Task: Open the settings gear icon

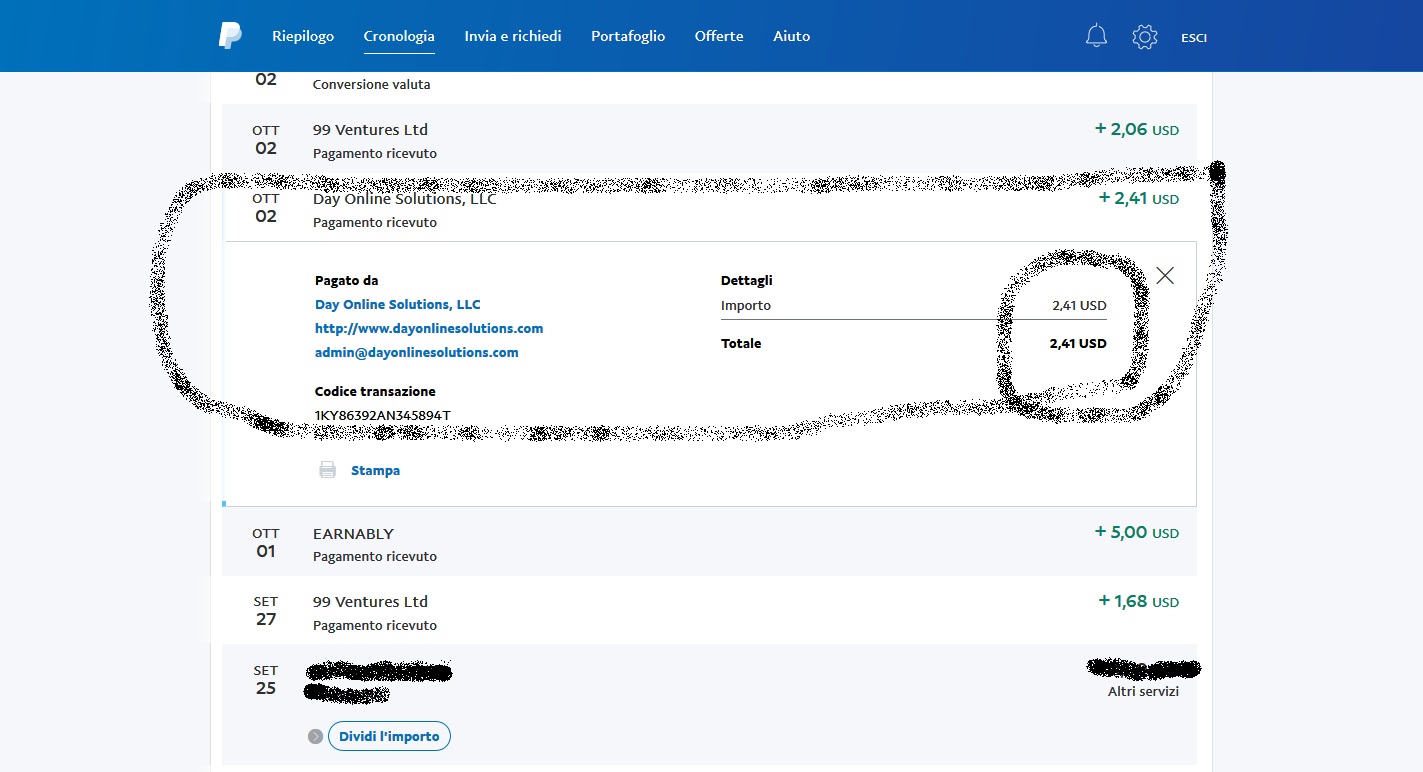Action: [1145, 37]
